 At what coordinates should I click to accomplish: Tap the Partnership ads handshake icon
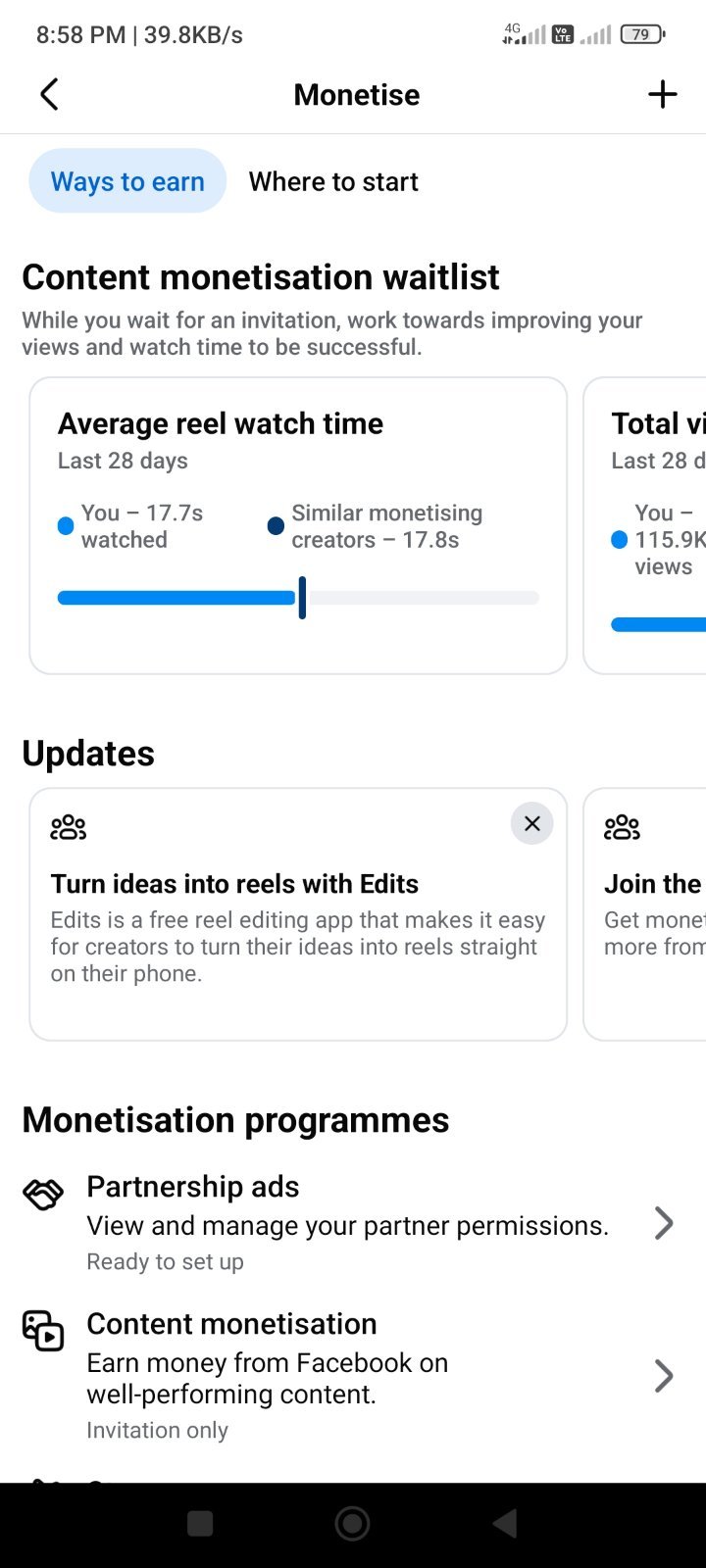coord(43,1193)
